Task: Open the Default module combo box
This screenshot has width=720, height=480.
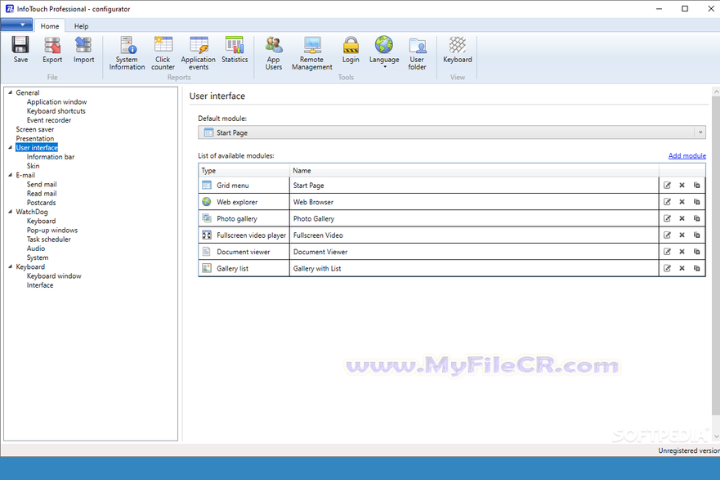Action: coord(452,132)
